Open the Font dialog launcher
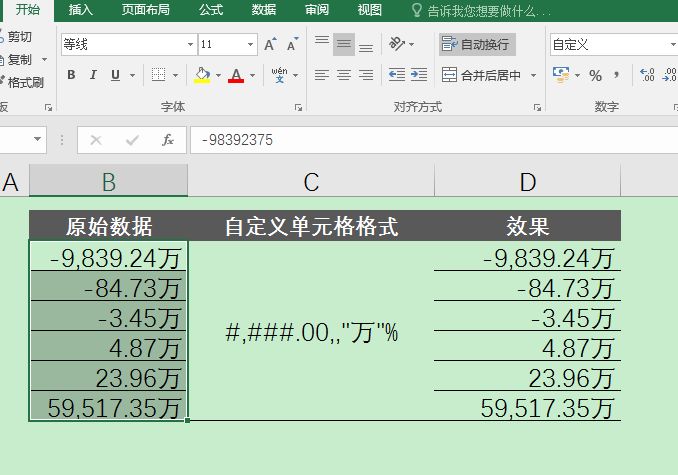The height and width of the screenshot is (475, 678). (x=298, y=107)
